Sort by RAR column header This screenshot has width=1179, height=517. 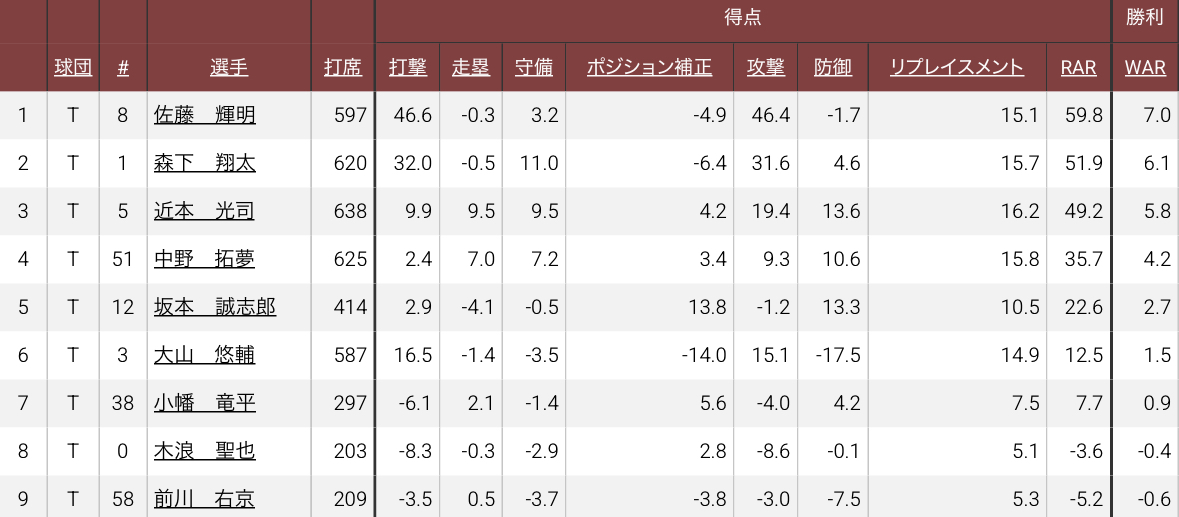pos(1079,67)
